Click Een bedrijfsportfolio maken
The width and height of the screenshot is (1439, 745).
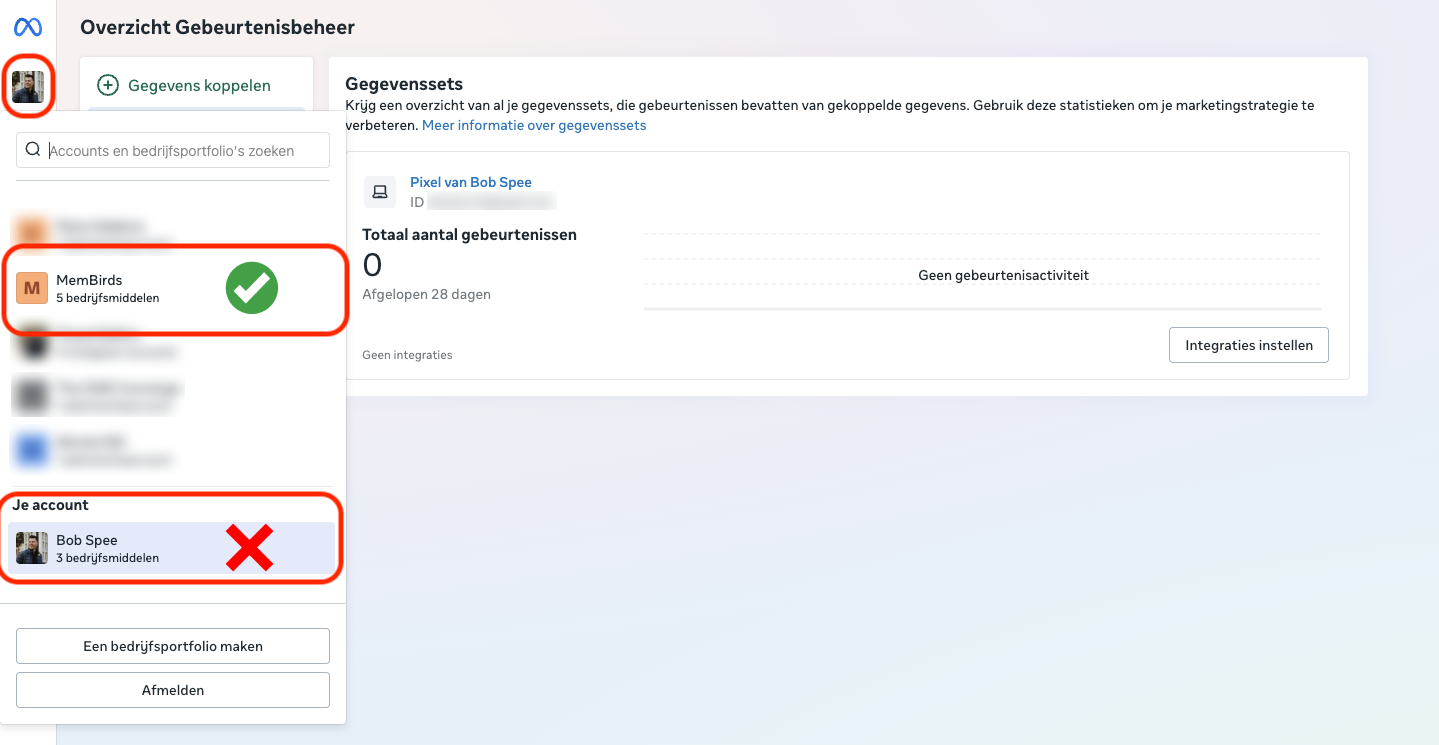[173, 646]
